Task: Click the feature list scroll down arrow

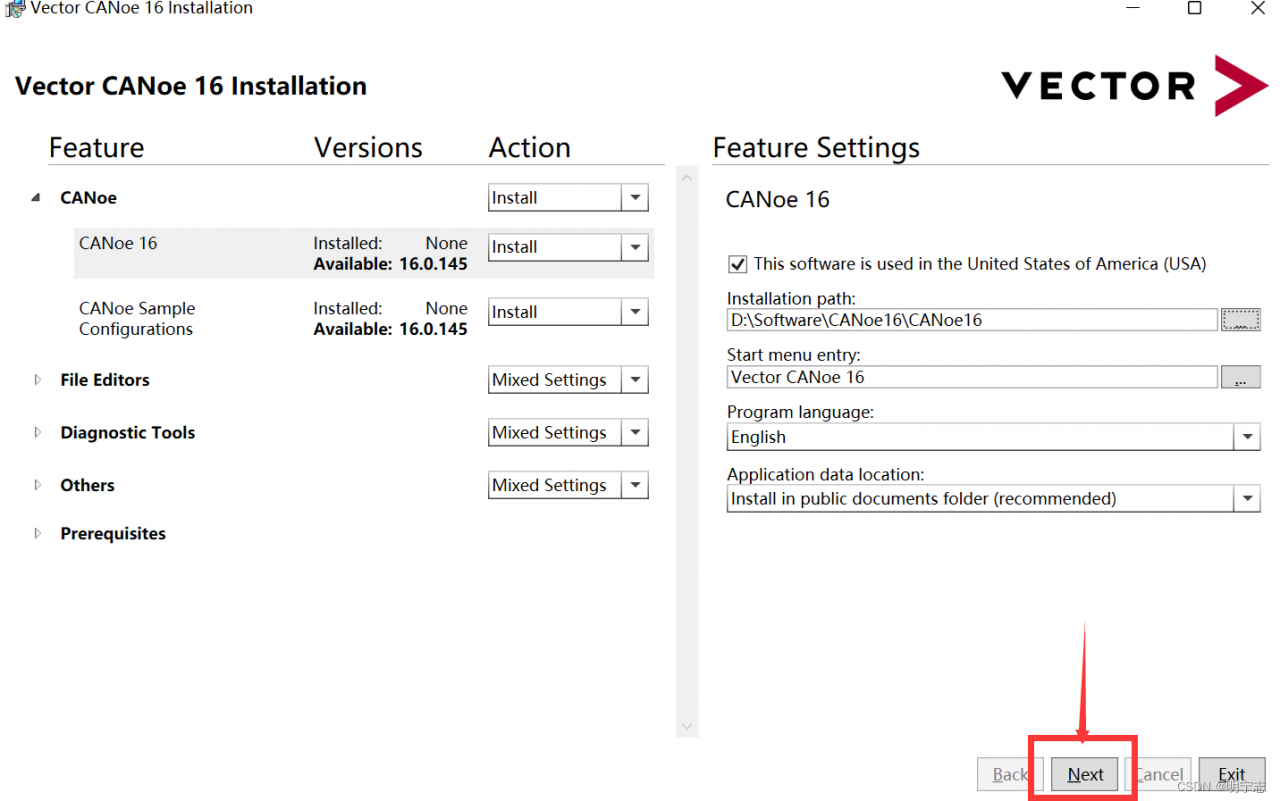Action: tap(687, 726)
